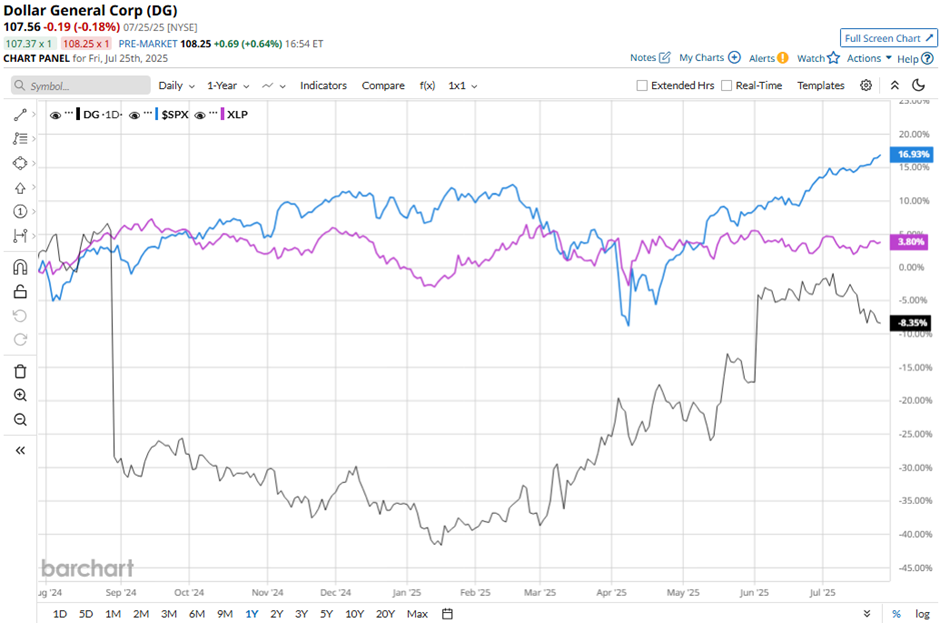940x623 pixels.
Task: Open more options for the DG series
Action: point(68,113)
